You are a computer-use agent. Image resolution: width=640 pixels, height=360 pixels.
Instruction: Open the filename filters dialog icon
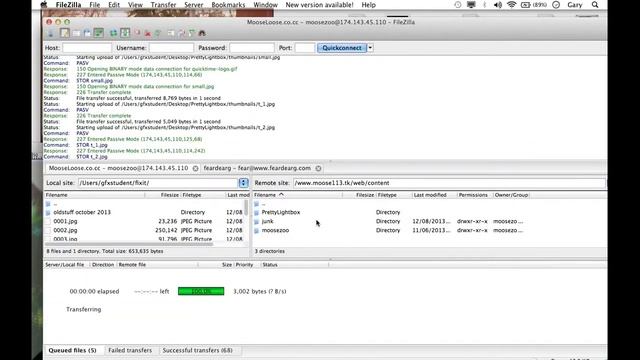[171, 33]
